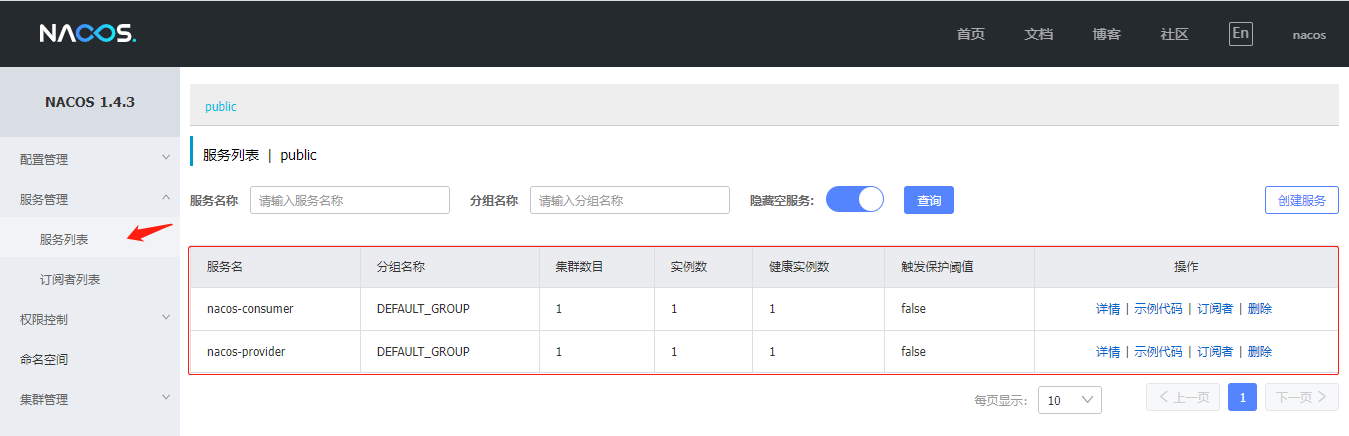Open 示例代码 for nacos-provider

pyautogui.click(x=1158, y=352)
